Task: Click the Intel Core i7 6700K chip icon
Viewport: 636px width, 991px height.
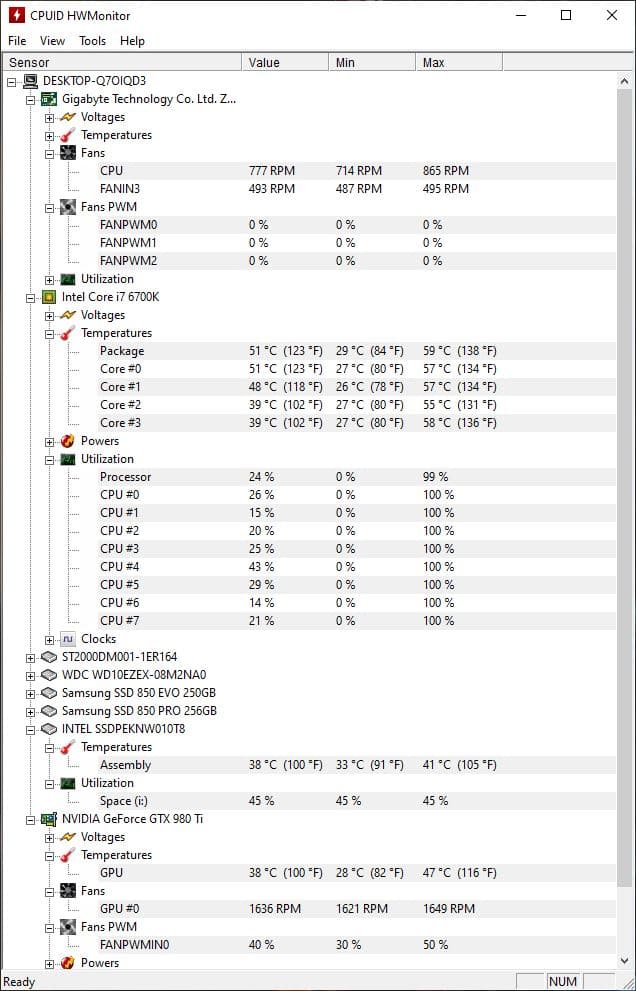Action: tap(49, 297)
